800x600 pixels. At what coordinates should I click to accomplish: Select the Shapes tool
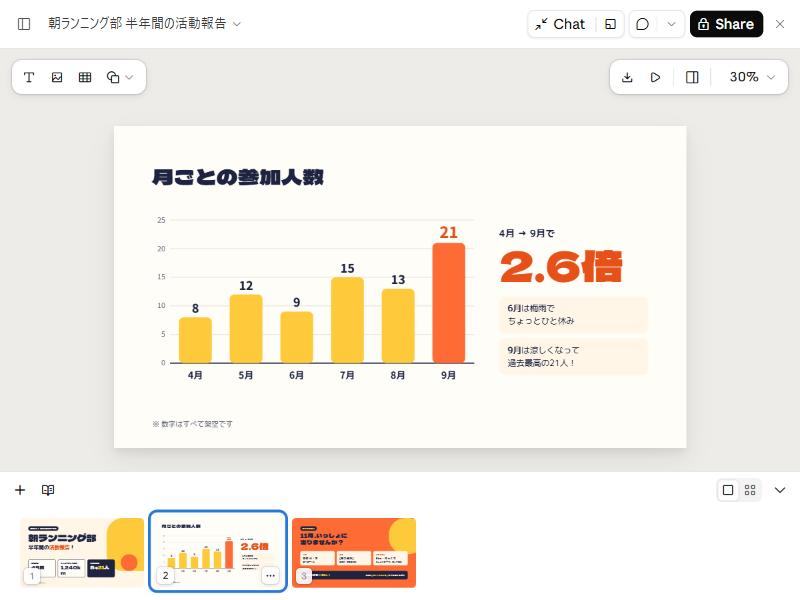pos(113,77)
